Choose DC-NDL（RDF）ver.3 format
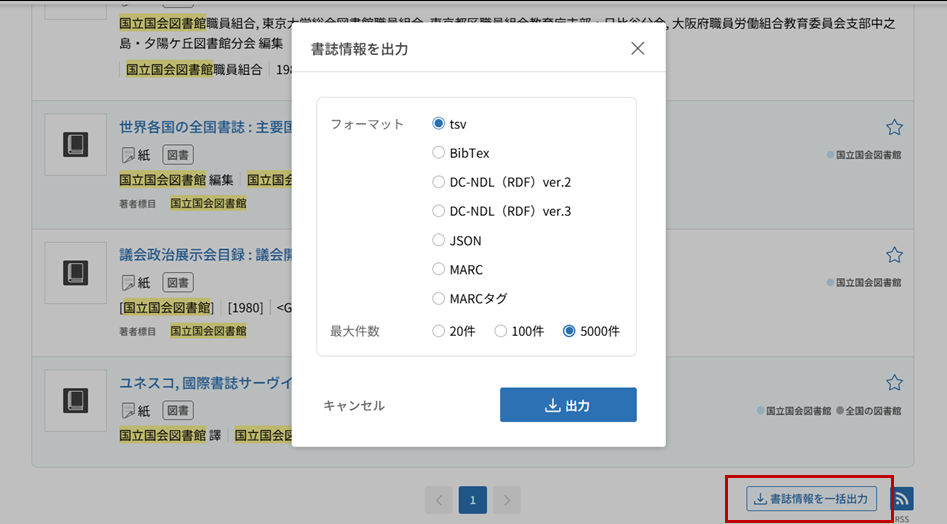Image resolution: width=947 pixels, height=524 pixels. coord(438,211)
